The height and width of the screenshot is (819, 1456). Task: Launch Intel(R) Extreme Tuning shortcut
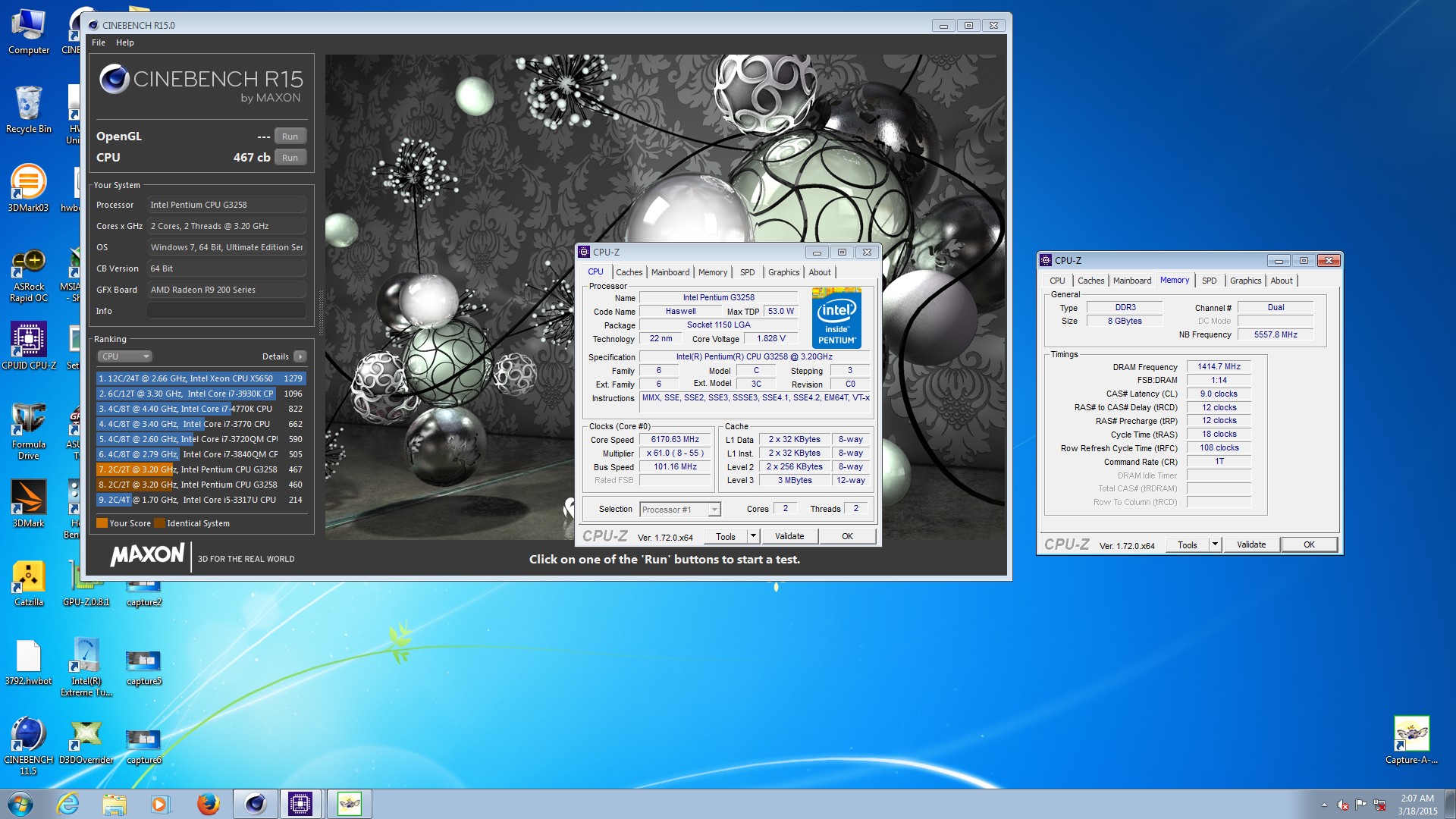coord(86,667)
